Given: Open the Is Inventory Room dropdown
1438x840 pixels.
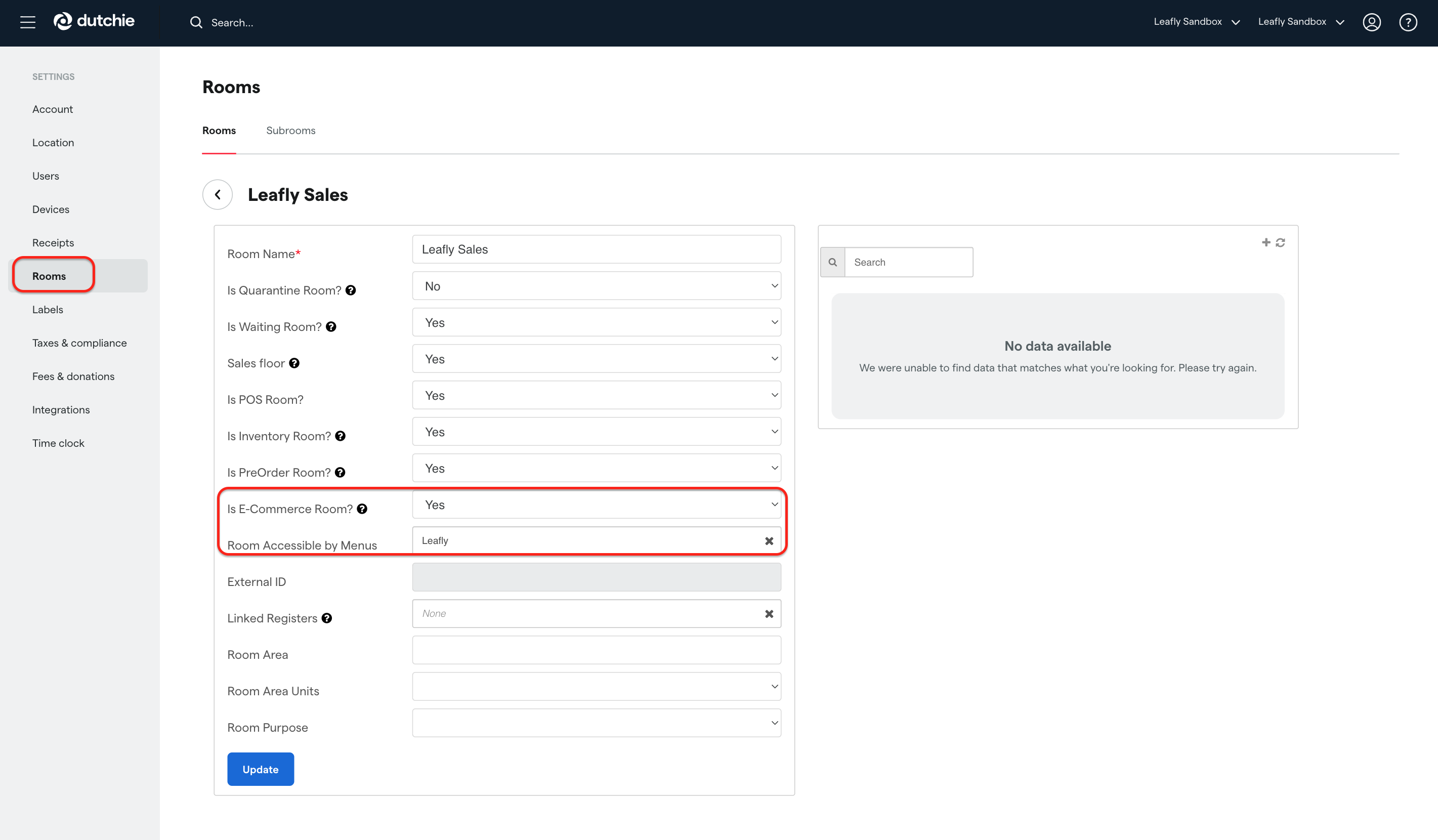Looking at the screenshot, I should tap(597, 432).
